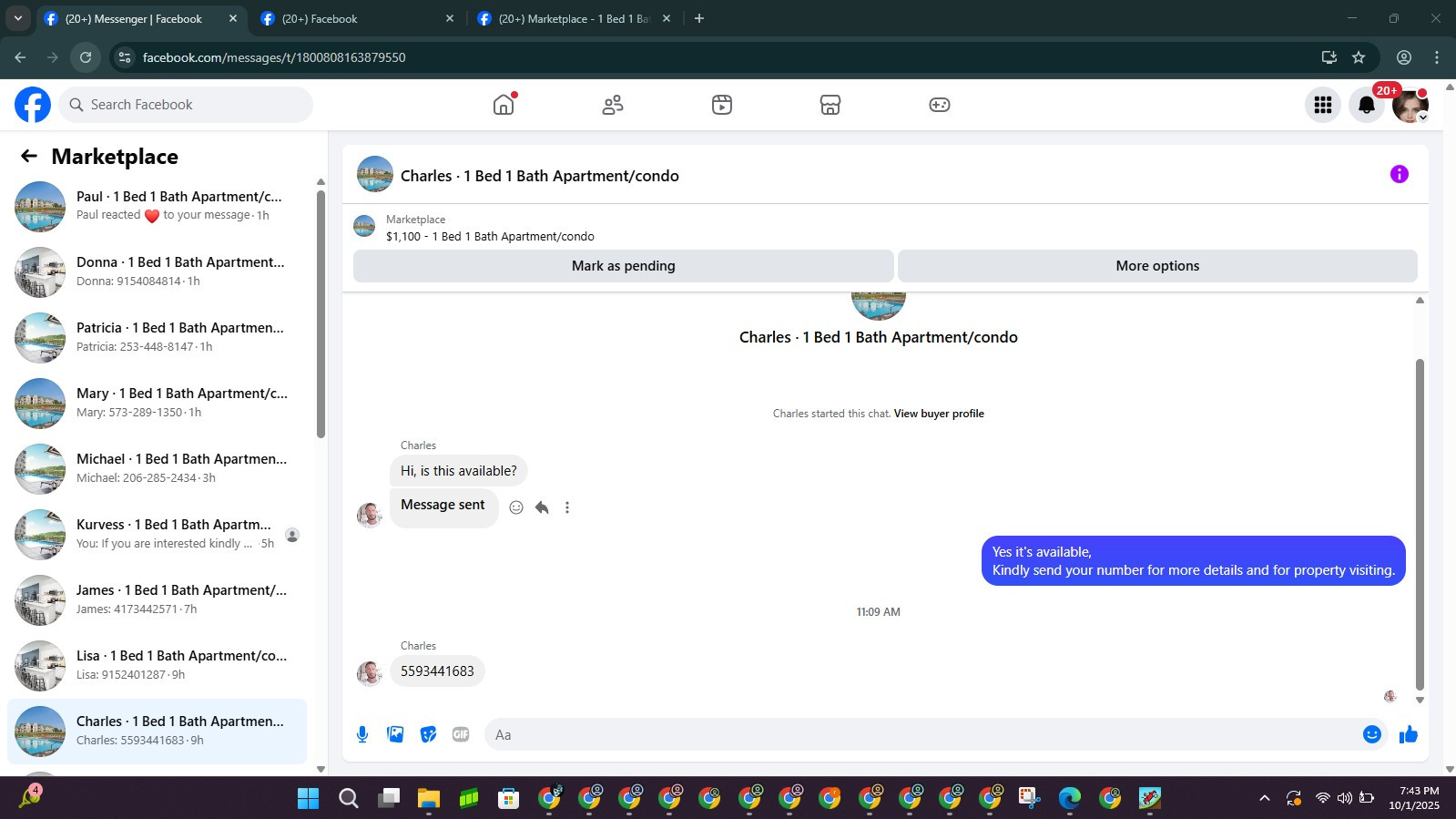Open a new browser tab
1456x819 pixels.
699,18
